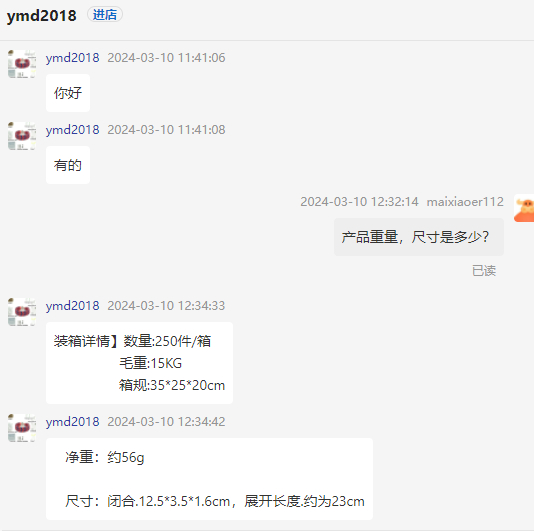Screen dimensions: 534x531
Task: Click the 进店 button beside ymd2018
Action: [x=105, y=15]
